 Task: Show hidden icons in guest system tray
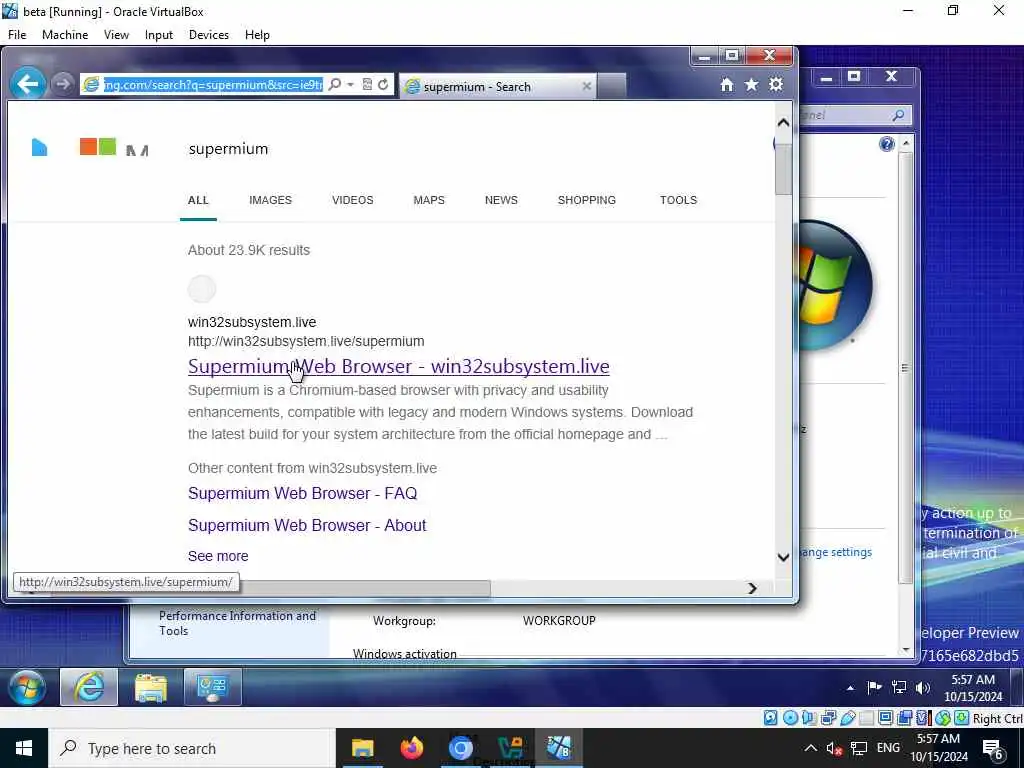click(850, 688)
